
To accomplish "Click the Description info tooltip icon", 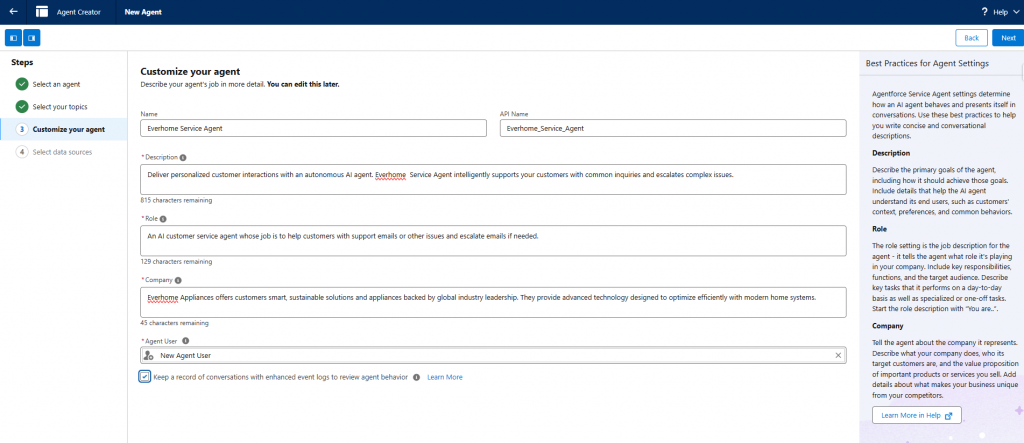I will (183, 157).
